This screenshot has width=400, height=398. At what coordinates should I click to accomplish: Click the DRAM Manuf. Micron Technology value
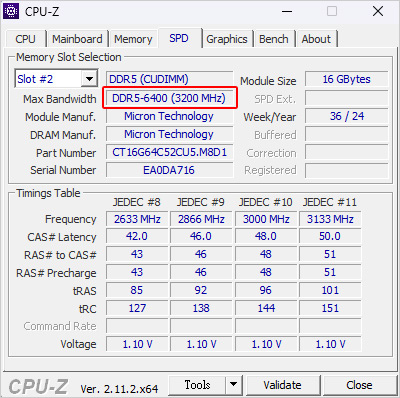coord(169,134)
